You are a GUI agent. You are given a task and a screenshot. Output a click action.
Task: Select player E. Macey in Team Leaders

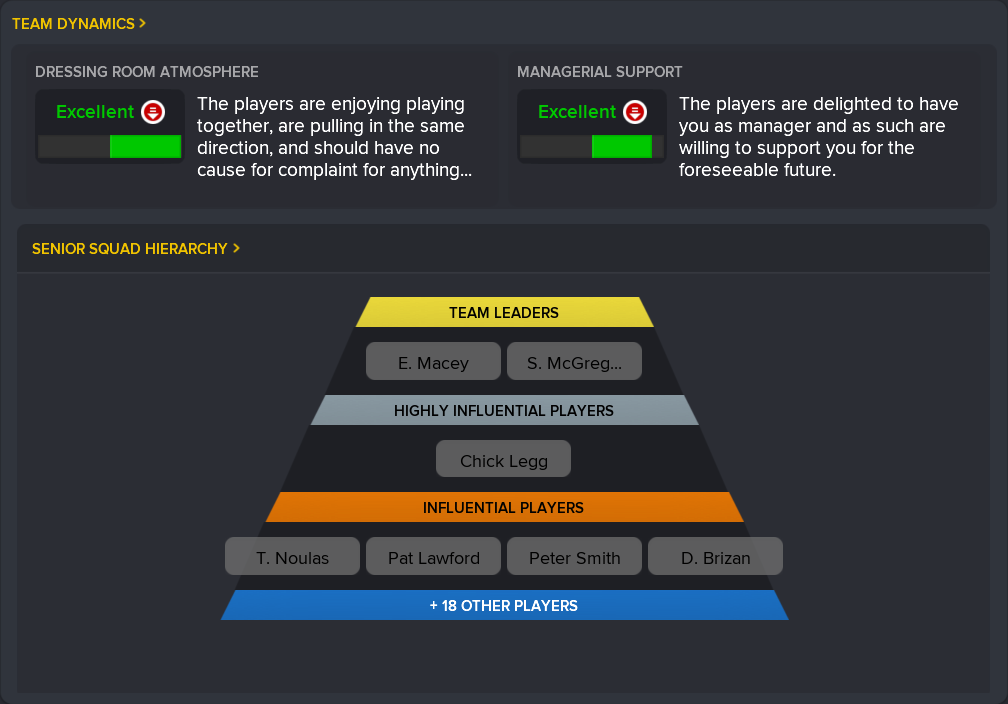click(433, 361)
